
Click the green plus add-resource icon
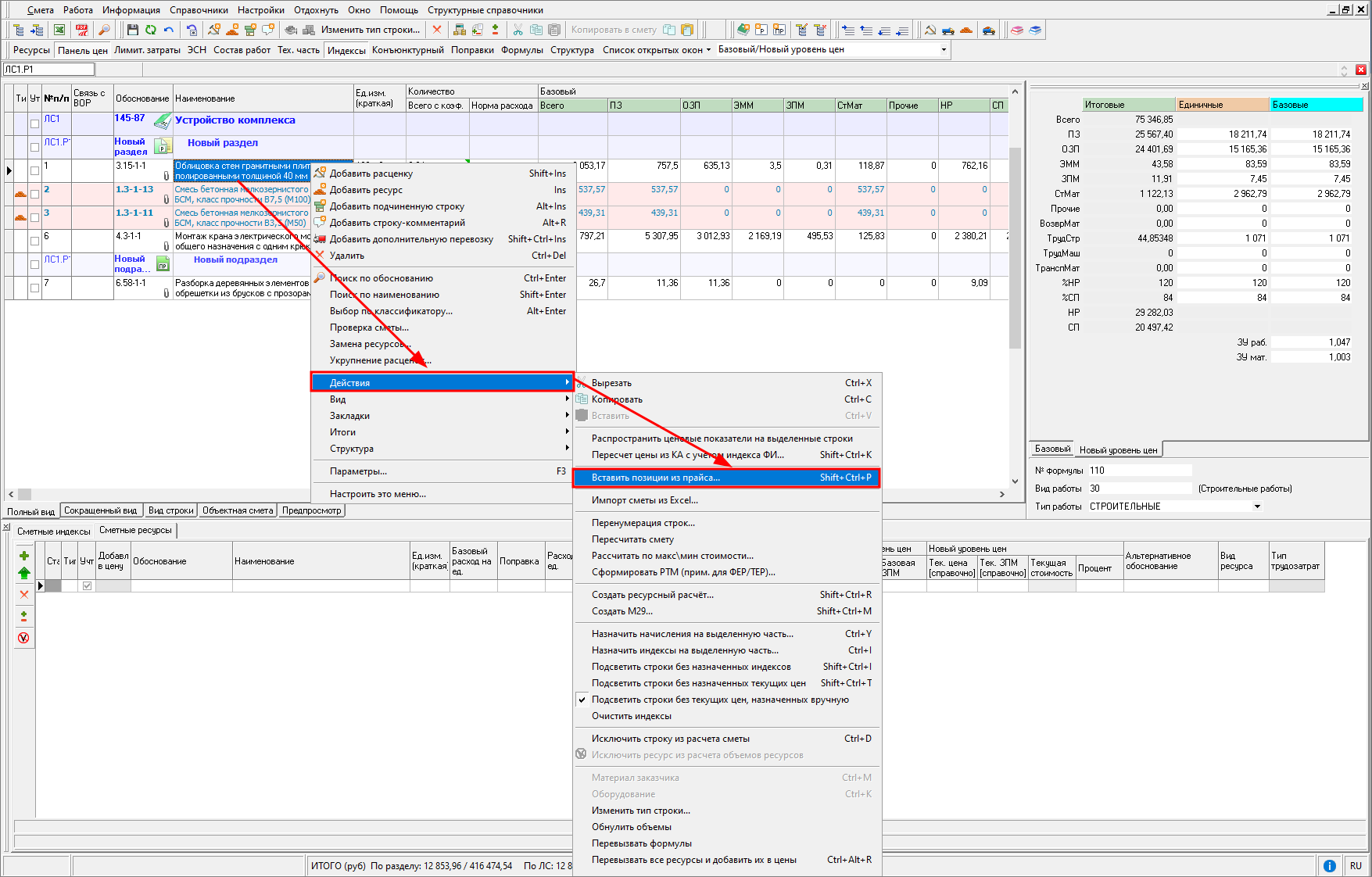(23, 556)
